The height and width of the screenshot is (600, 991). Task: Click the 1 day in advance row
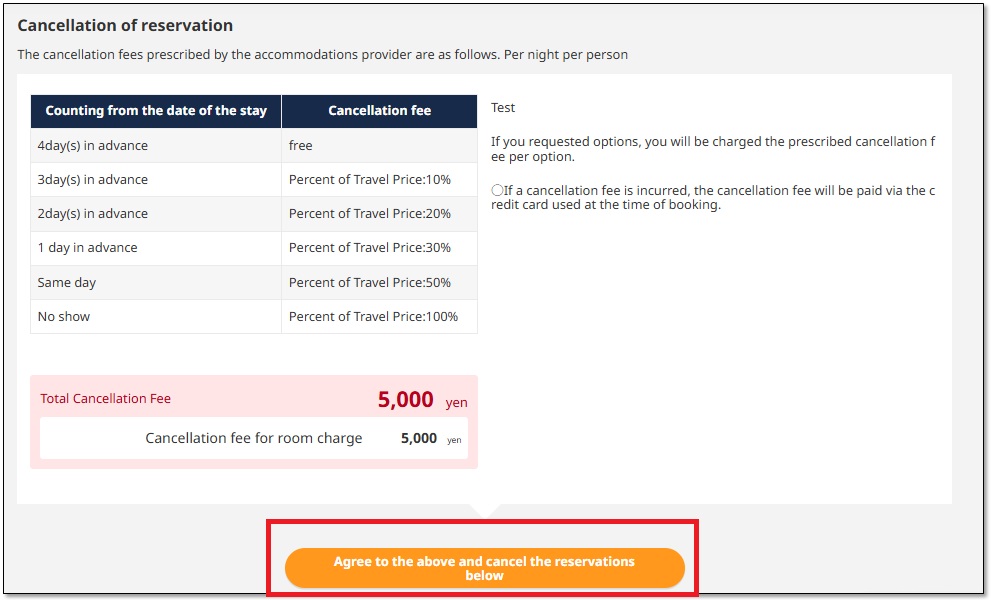(x=88, y=248)
